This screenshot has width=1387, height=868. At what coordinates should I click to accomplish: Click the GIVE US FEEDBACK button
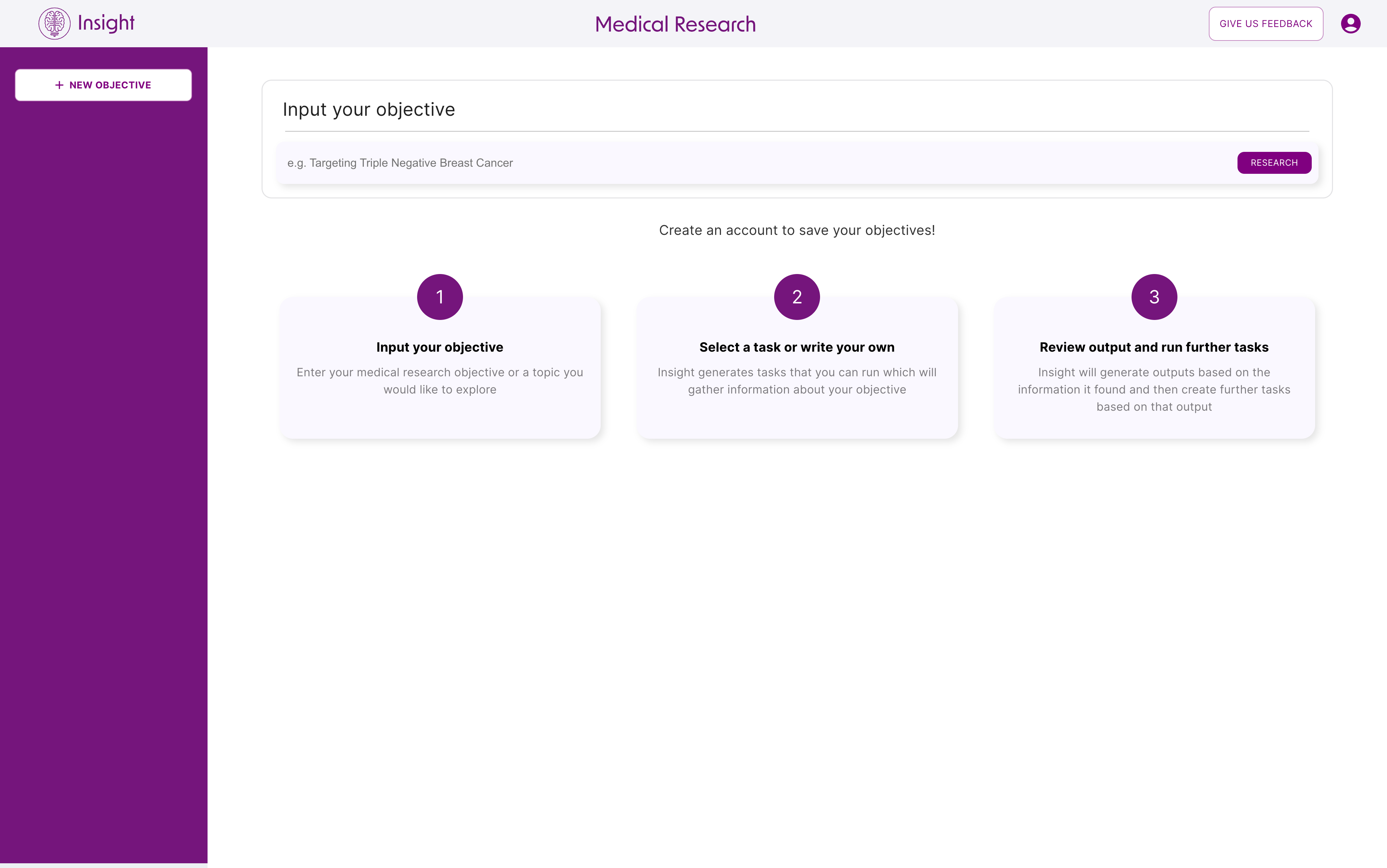pos(1265,24)
